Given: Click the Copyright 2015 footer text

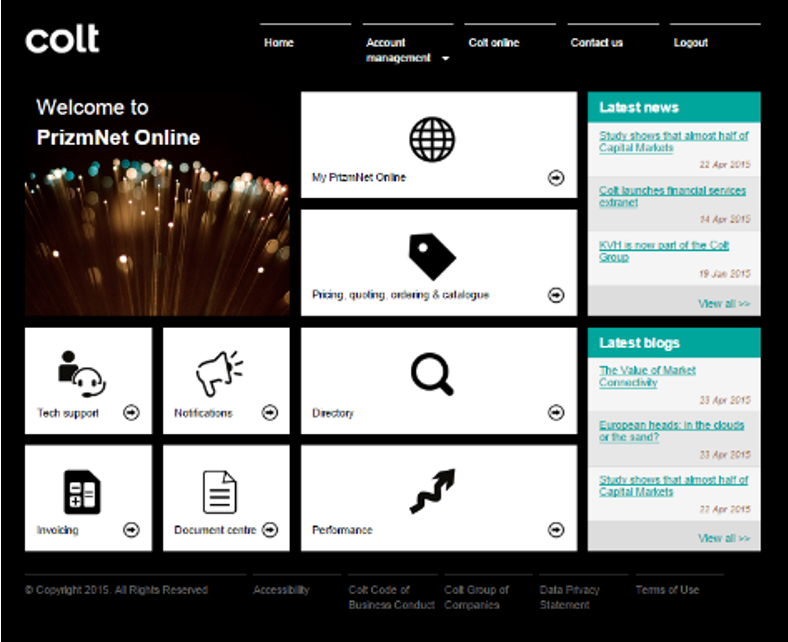Looking at the screenshot, I should (116, 590).
